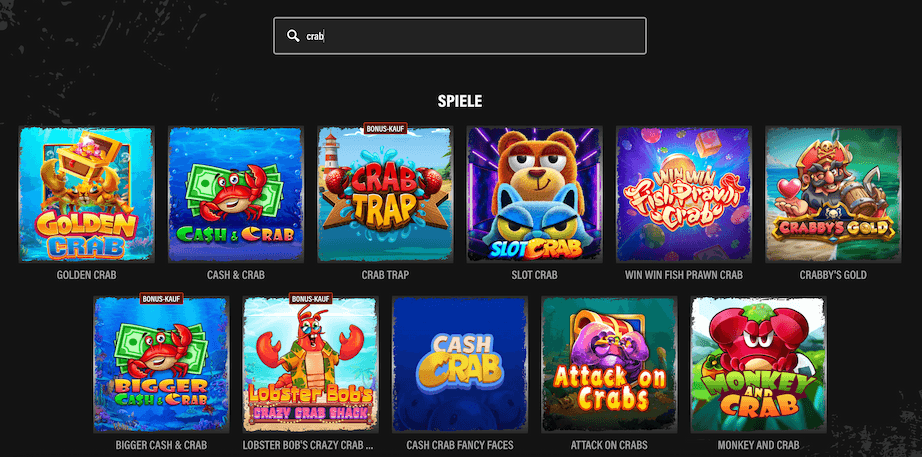Click the 'SLOT CRAB' title text
922x457 pixels.
pos(535,275)
